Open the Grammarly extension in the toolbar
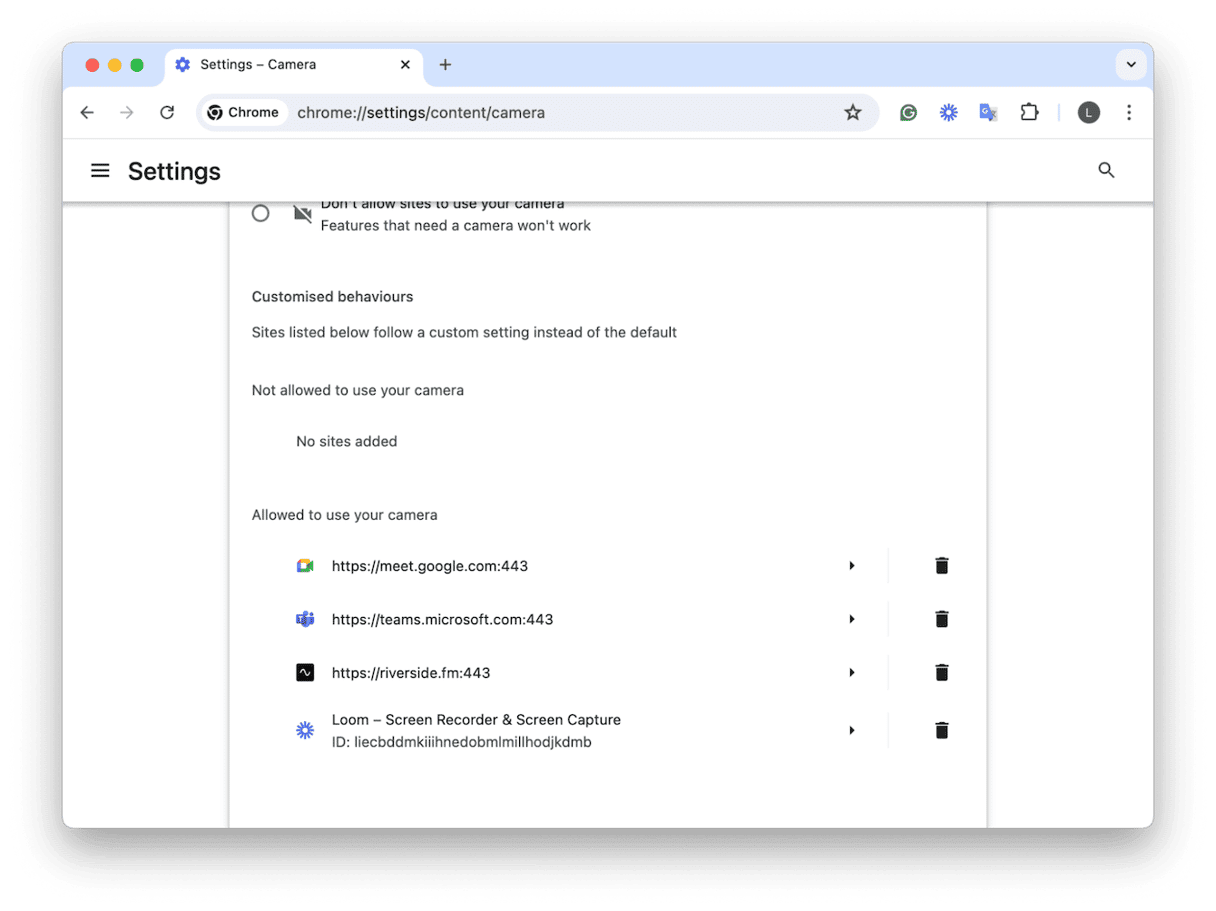1216x911 pixels. 908,112
